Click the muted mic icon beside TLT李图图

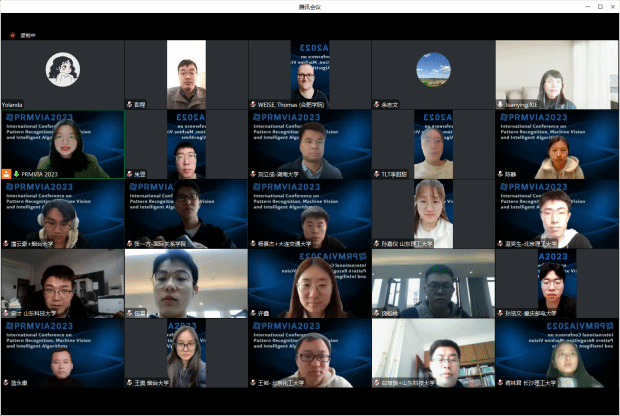[x=377, y=174]
